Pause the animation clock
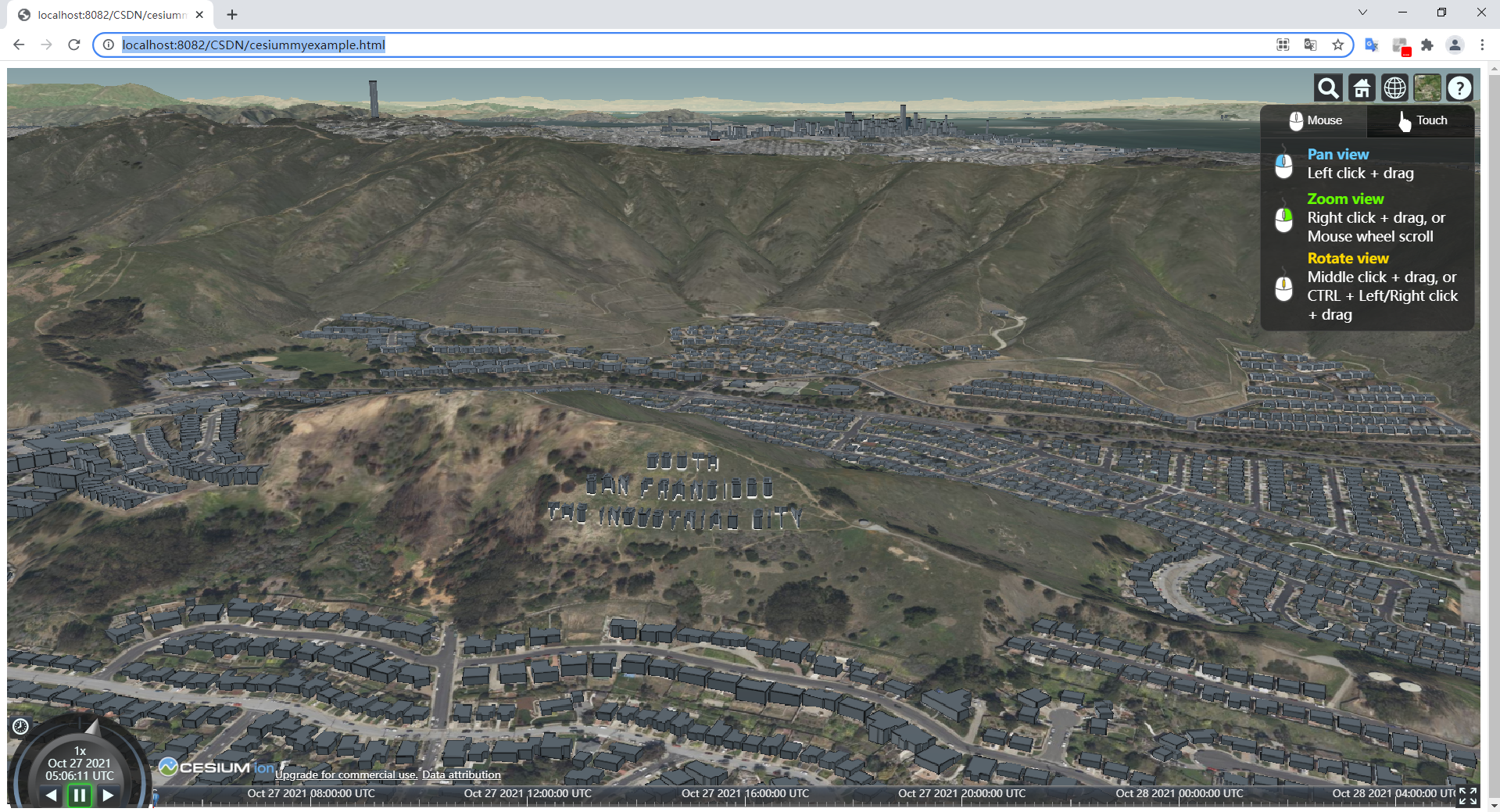The image size is (1500, 812). [x=80, y=796]
